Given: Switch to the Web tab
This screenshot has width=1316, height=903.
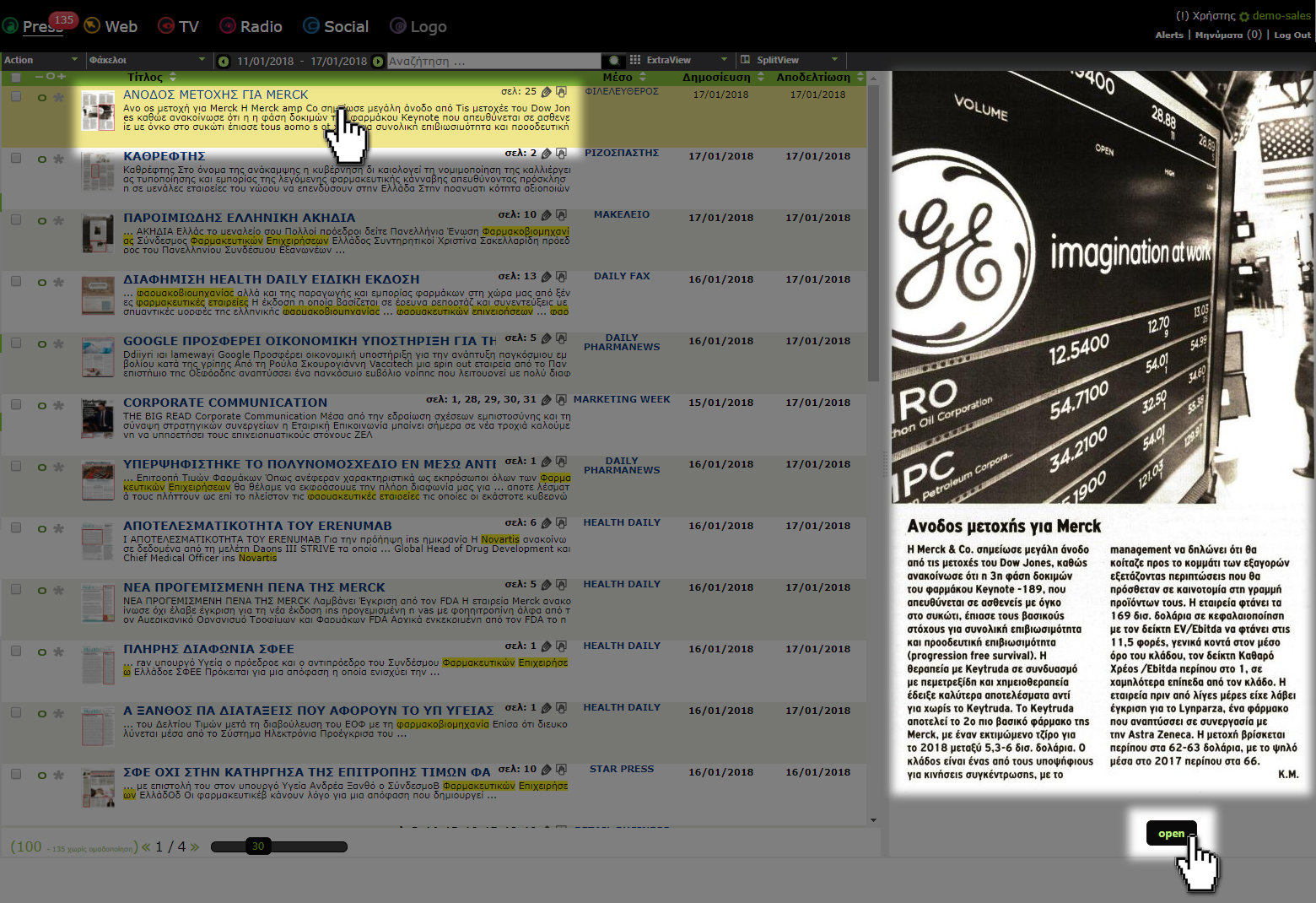Looking at the screenshot, I should [x=110, y=26].
